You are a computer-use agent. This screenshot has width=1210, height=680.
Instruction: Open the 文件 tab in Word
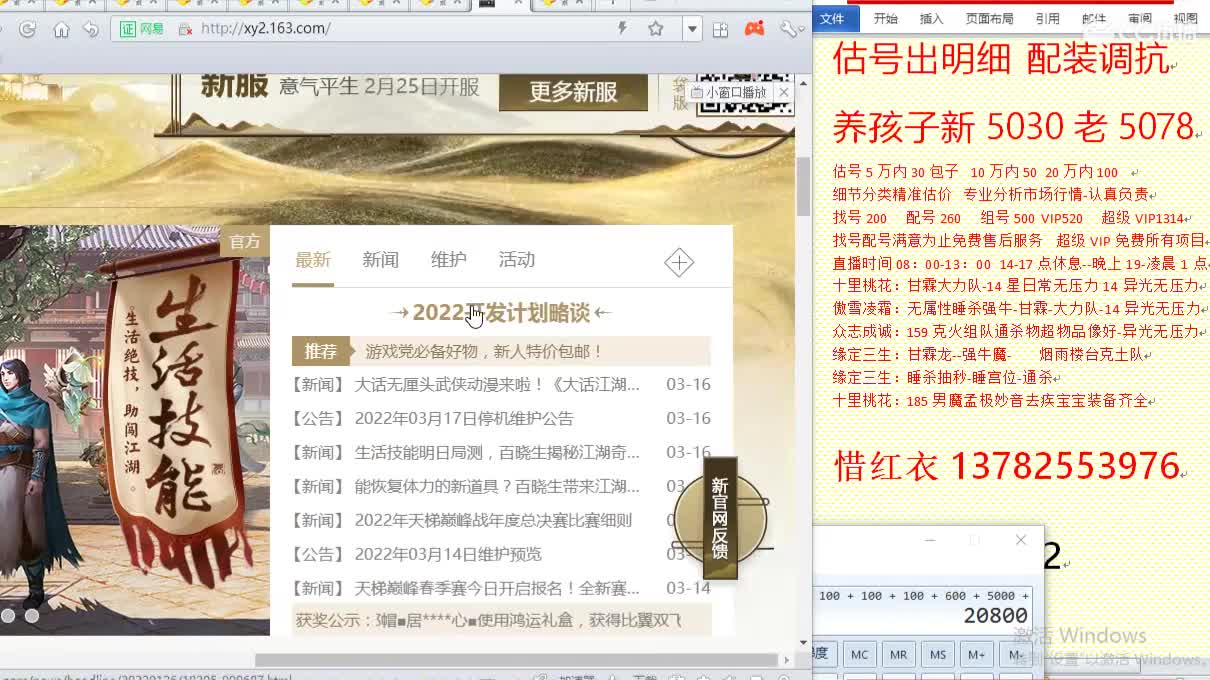(x=832, y=18)
